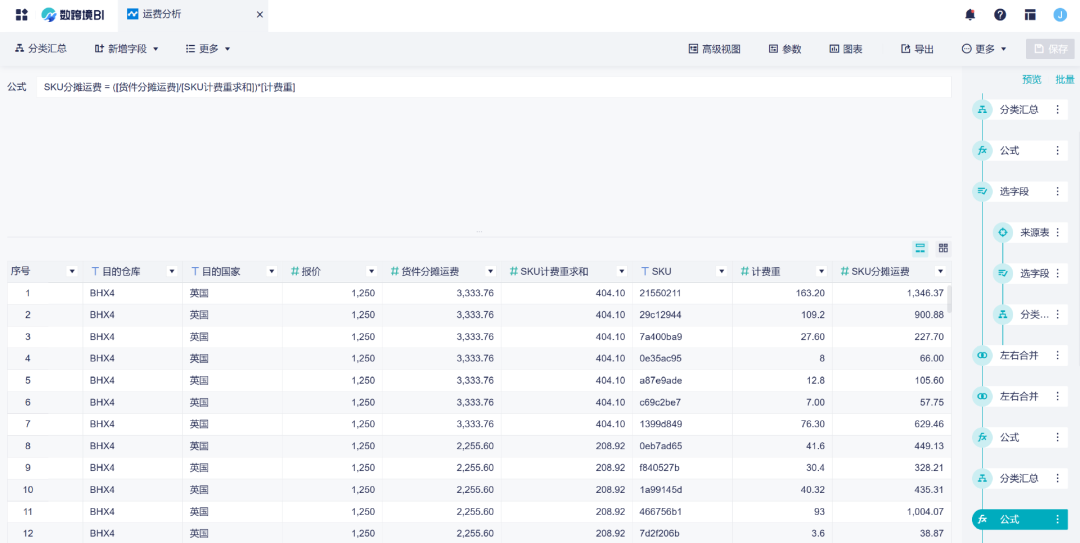This screenshot has width=1080, height=543.
Task: Click the 来源表 step icon
Action: point(1003,232)
